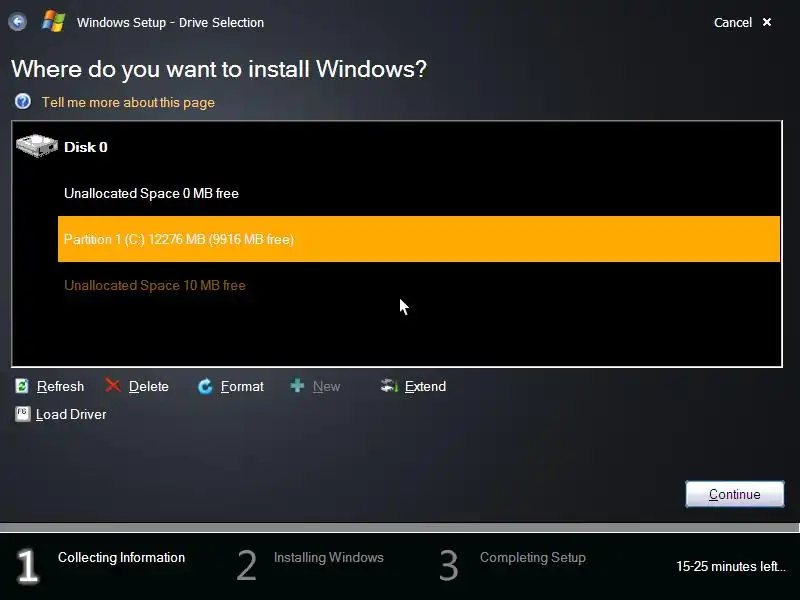Select Unallocated Space 10 MB free row
The height and width of the screenshot is (600, 800).
419,285
